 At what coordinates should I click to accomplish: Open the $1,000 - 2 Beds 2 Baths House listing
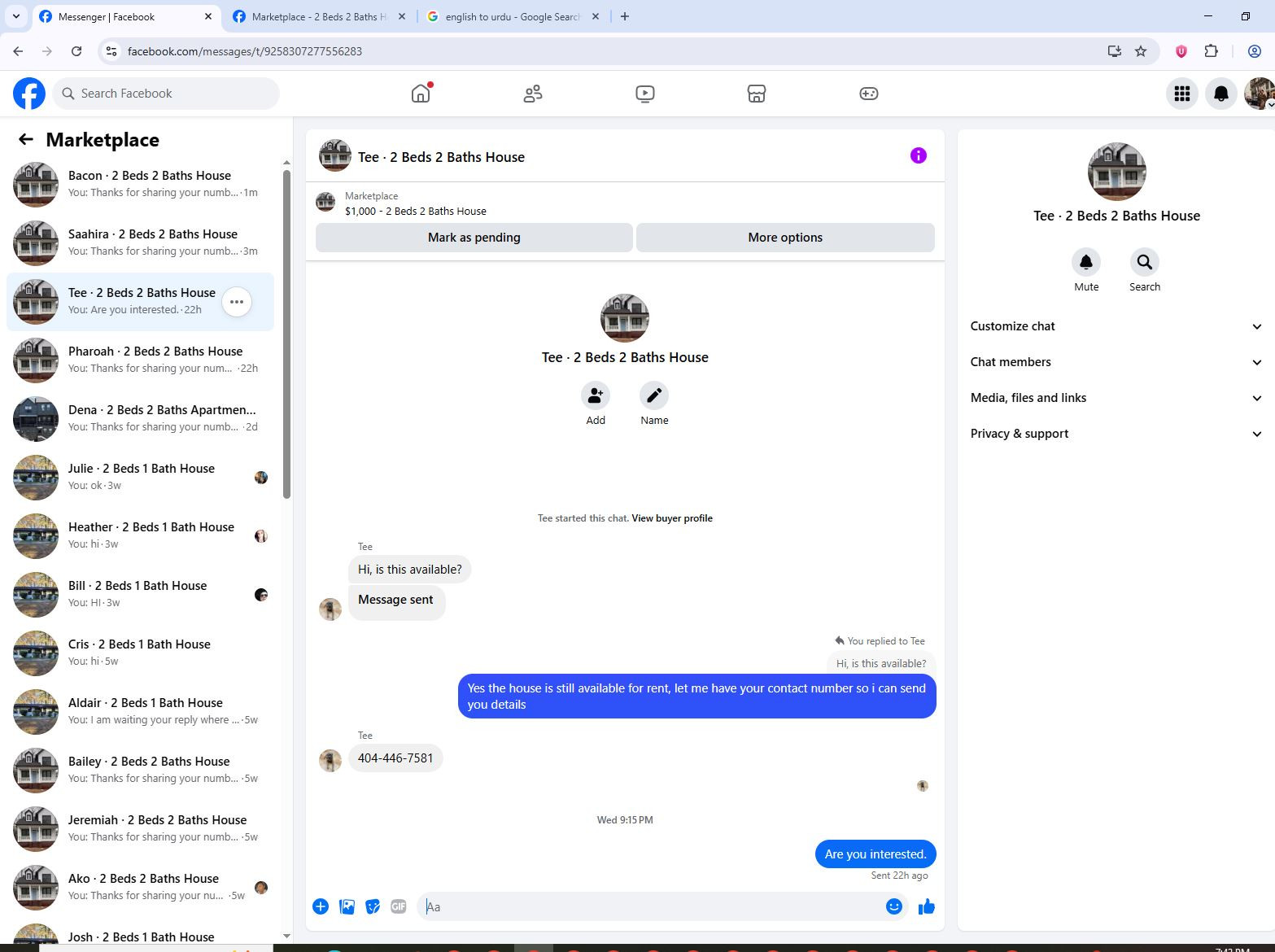coord(416,211)
